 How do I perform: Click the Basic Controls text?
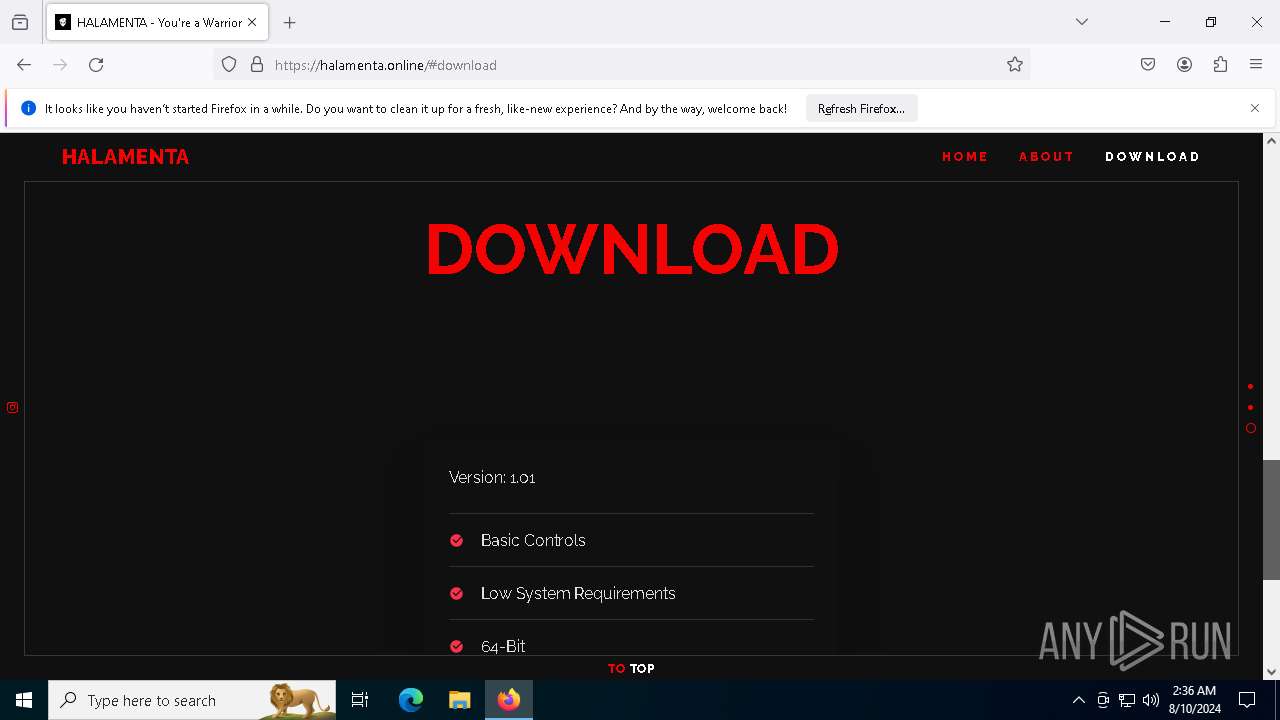coord(533,540)
